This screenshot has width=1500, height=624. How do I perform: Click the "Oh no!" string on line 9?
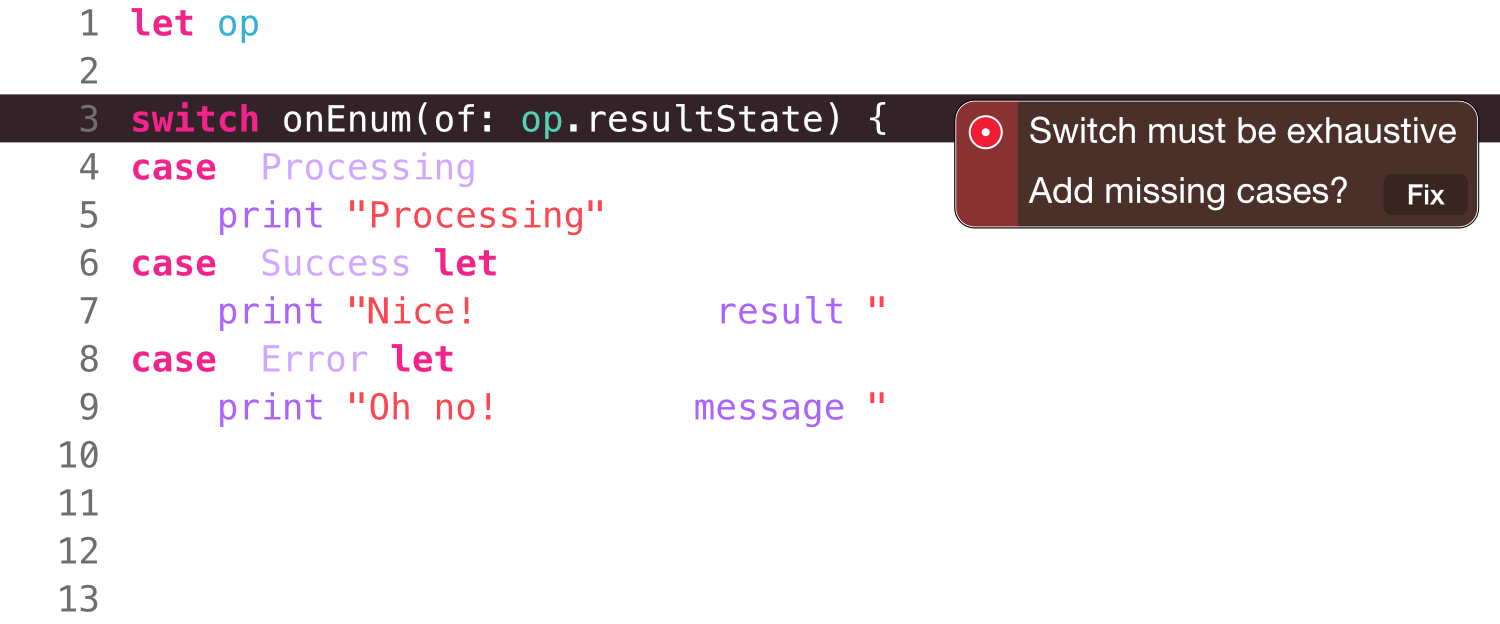click(x=422, y=407)
